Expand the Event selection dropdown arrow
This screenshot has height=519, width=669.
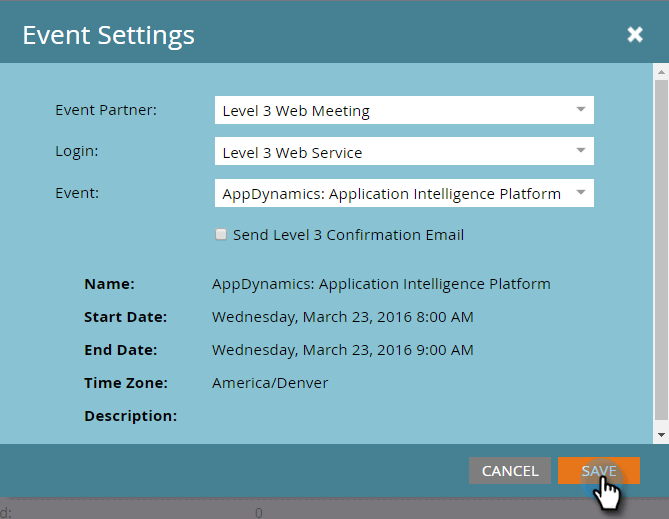581,193
